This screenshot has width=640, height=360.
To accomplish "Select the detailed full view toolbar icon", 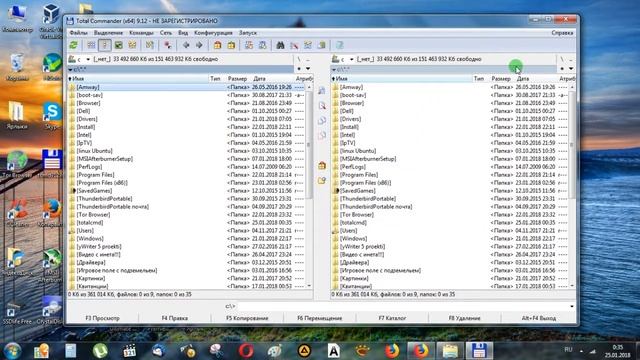I will click(104, 45).
